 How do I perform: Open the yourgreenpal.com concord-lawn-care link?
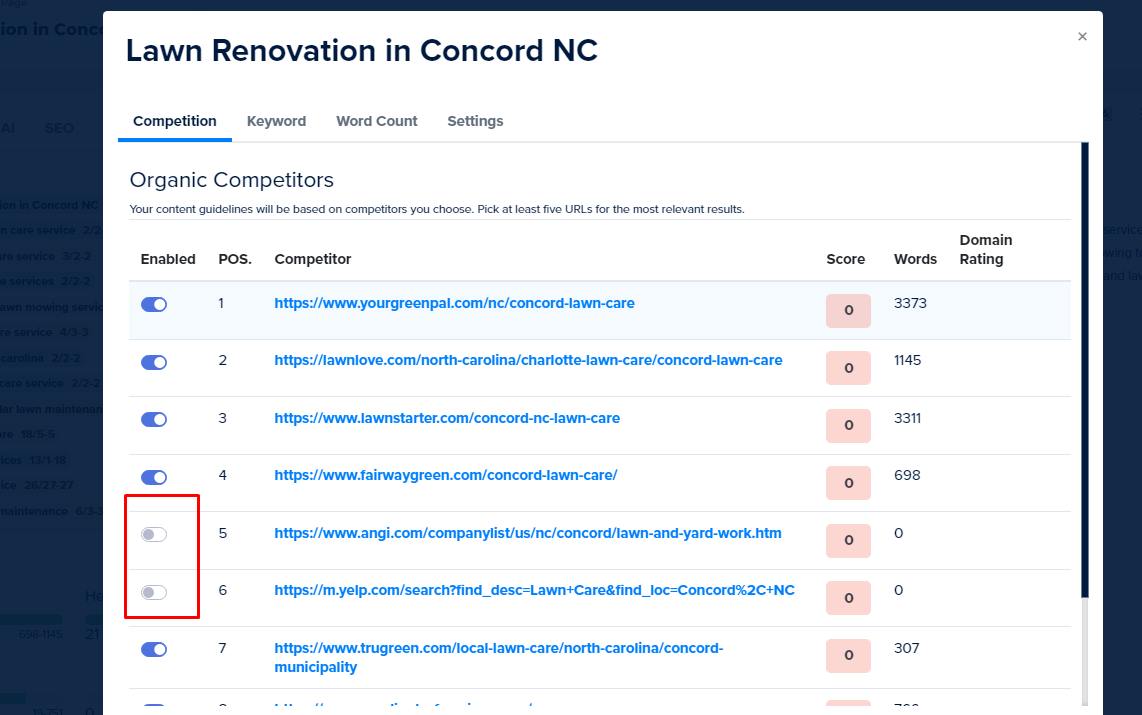pos(454,303)
